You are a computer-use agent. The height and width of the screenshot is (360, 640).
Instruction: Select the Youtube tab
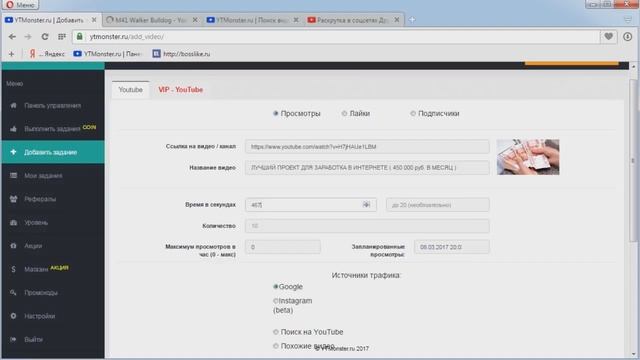tap(131, 90)
